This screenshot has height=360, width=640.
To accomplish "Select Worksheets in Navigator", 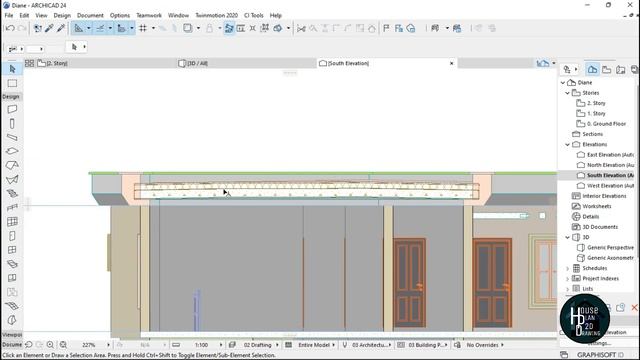I will tap(597, 206).
